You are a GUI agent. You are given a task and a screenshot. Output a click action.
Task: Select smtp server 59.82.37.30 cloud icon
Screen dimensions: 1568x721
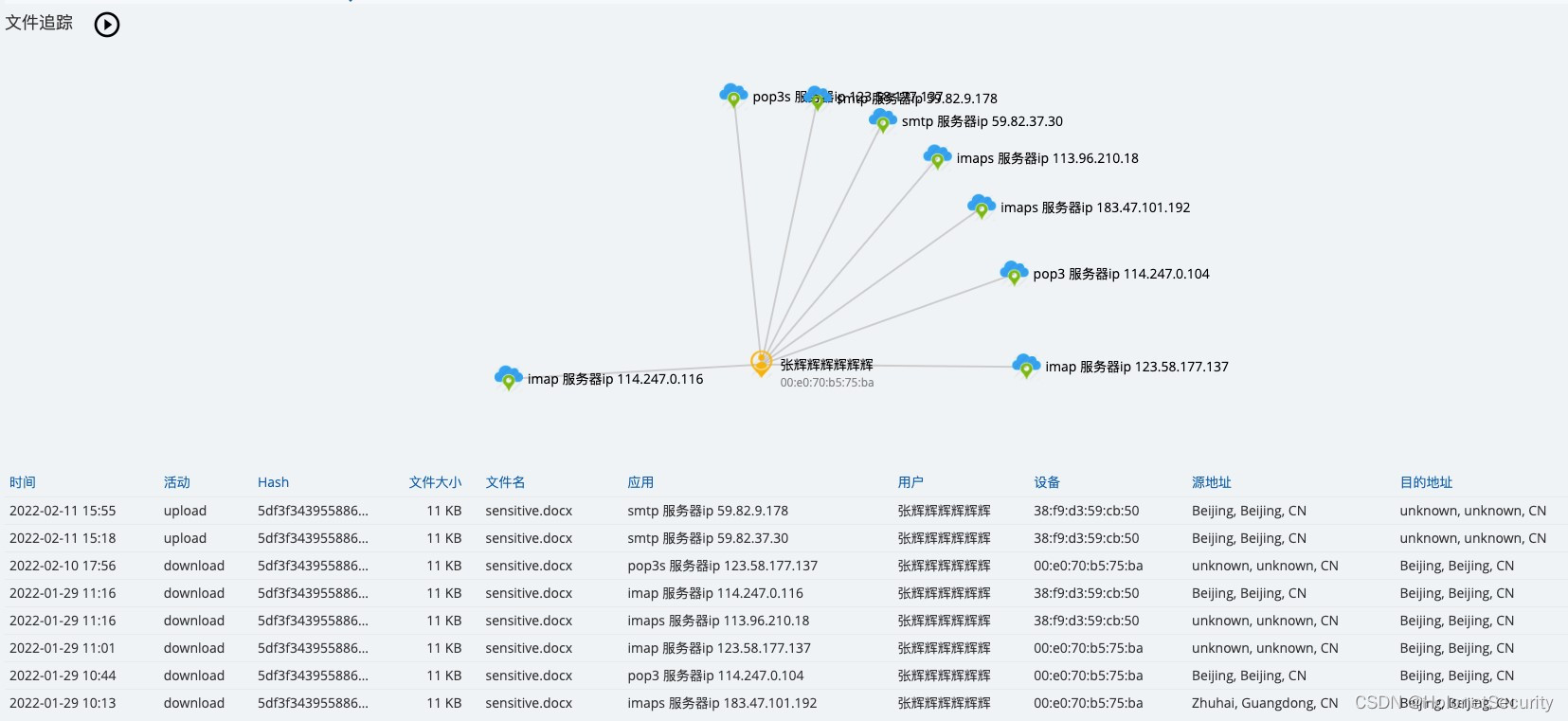click(x=883, y=120)
